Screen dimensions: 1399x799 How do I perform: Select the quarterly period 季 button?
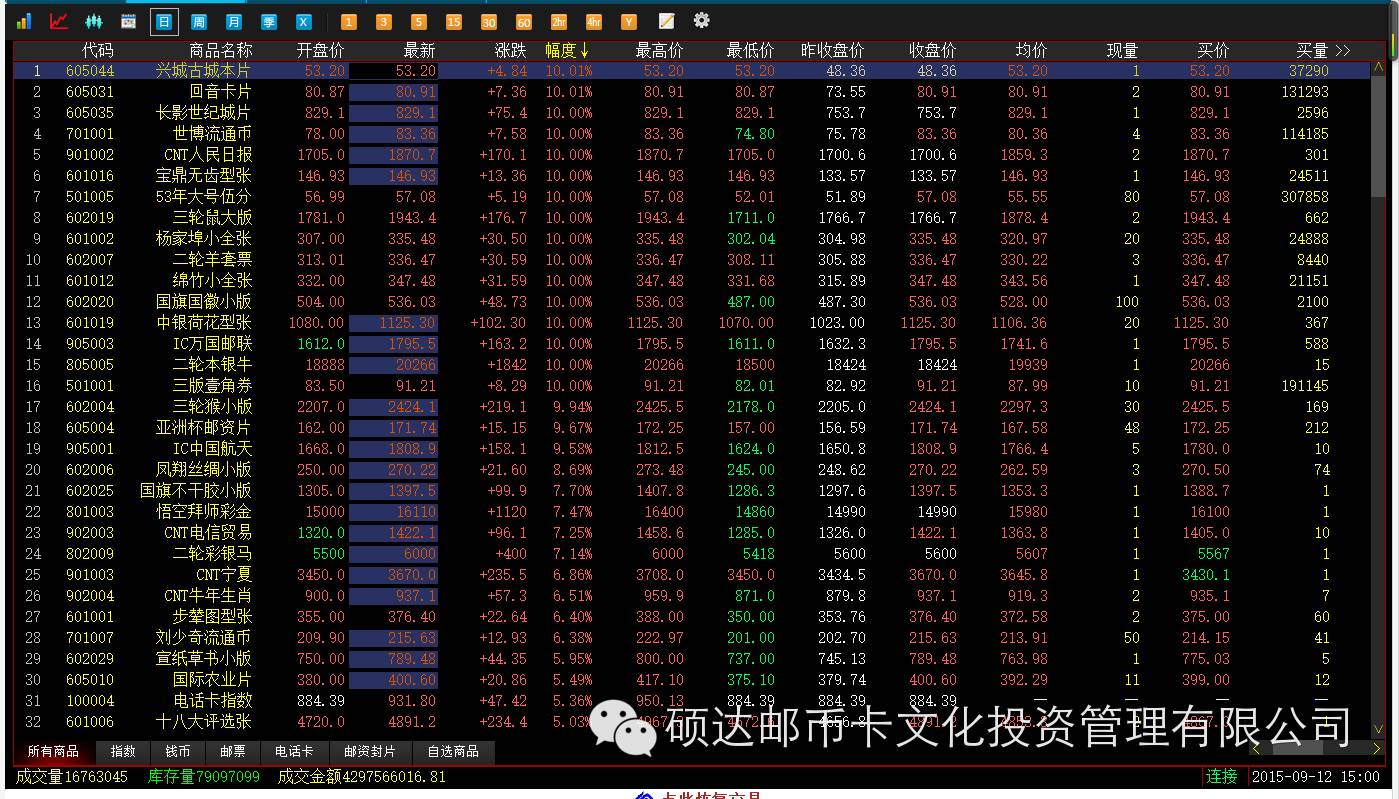pos(268,21)
